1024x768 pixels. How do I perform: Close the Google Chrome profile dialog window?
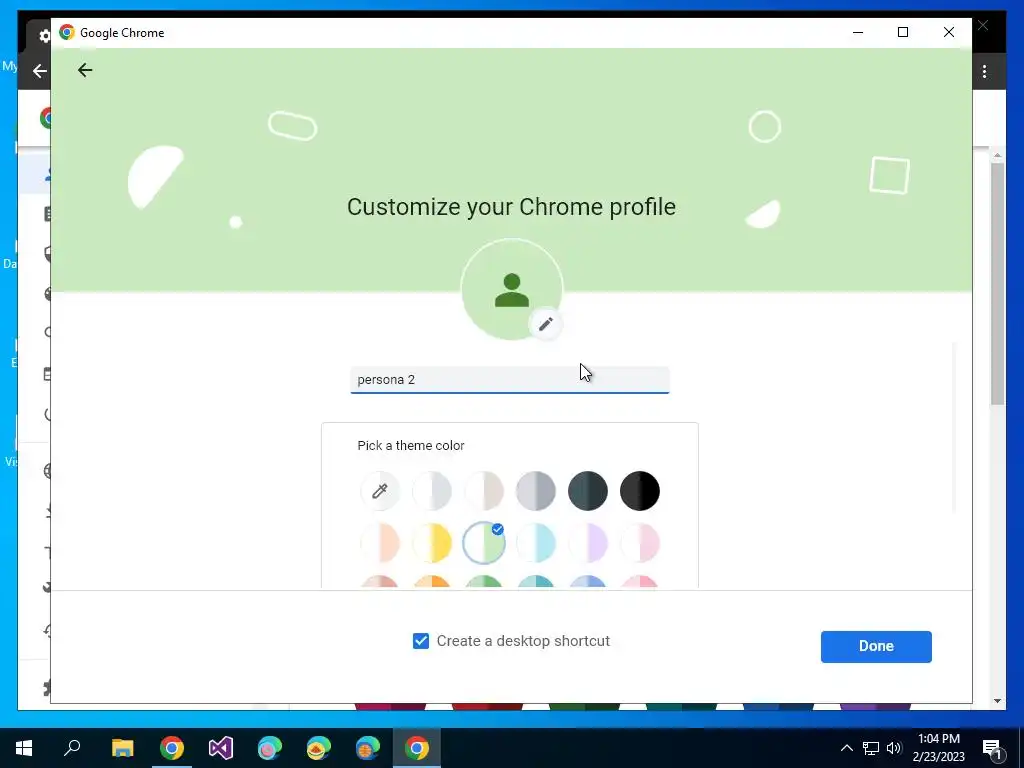point(949,32)
